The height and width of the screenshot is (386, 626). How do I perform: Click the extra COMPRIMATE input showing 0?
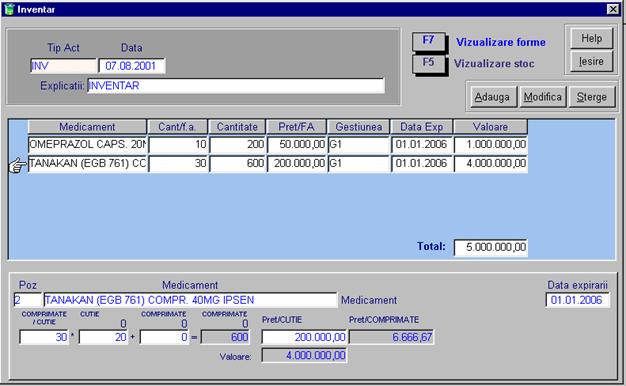[x=164, y=337]
